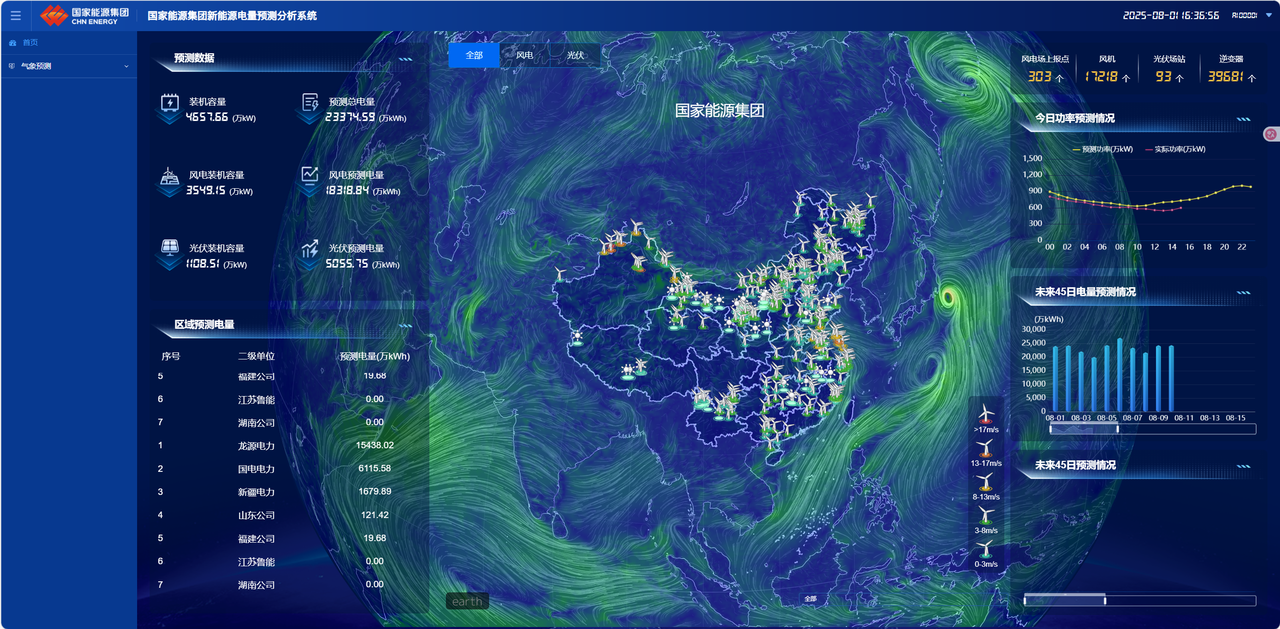Click the CHN Energy logo
This screenshot has width=1280, height=629.
pyautogui.click(x=86, y=15)
